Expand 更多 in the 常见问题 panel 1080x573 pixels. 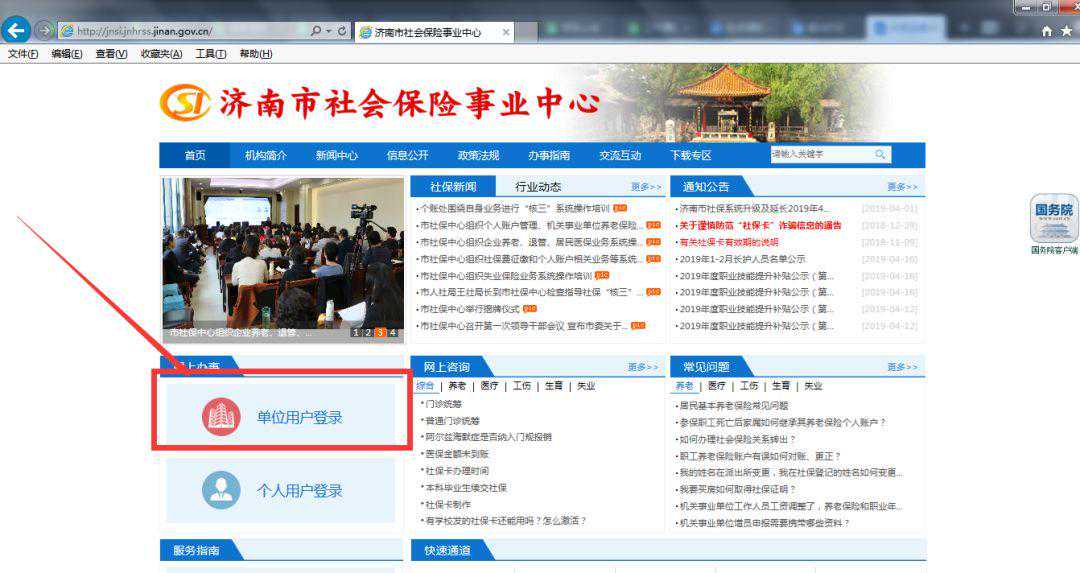coord(902,367)
